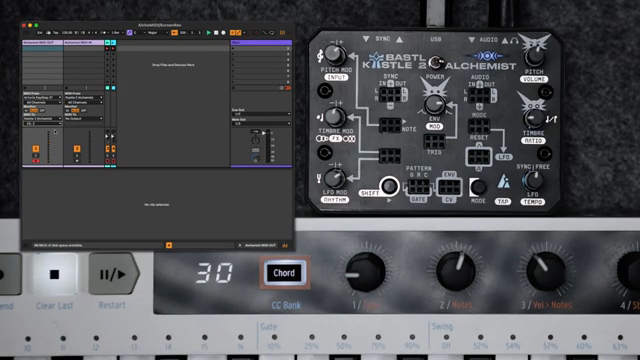
Task: Click the Capture MIDI dotted-square icon
Action: [x=251, y=33]
